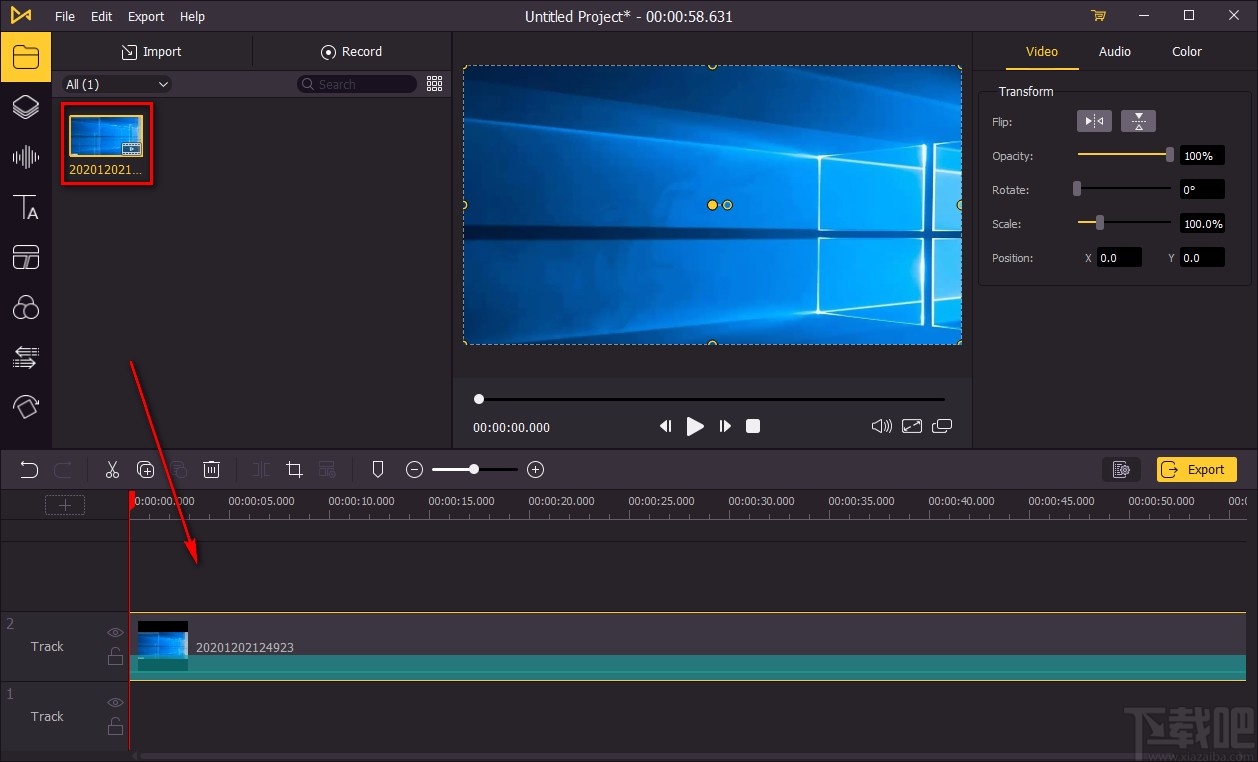Click the Paste icon in timeline toolbar
Screen dimensions: 1258x762
[x=179, y=469]
